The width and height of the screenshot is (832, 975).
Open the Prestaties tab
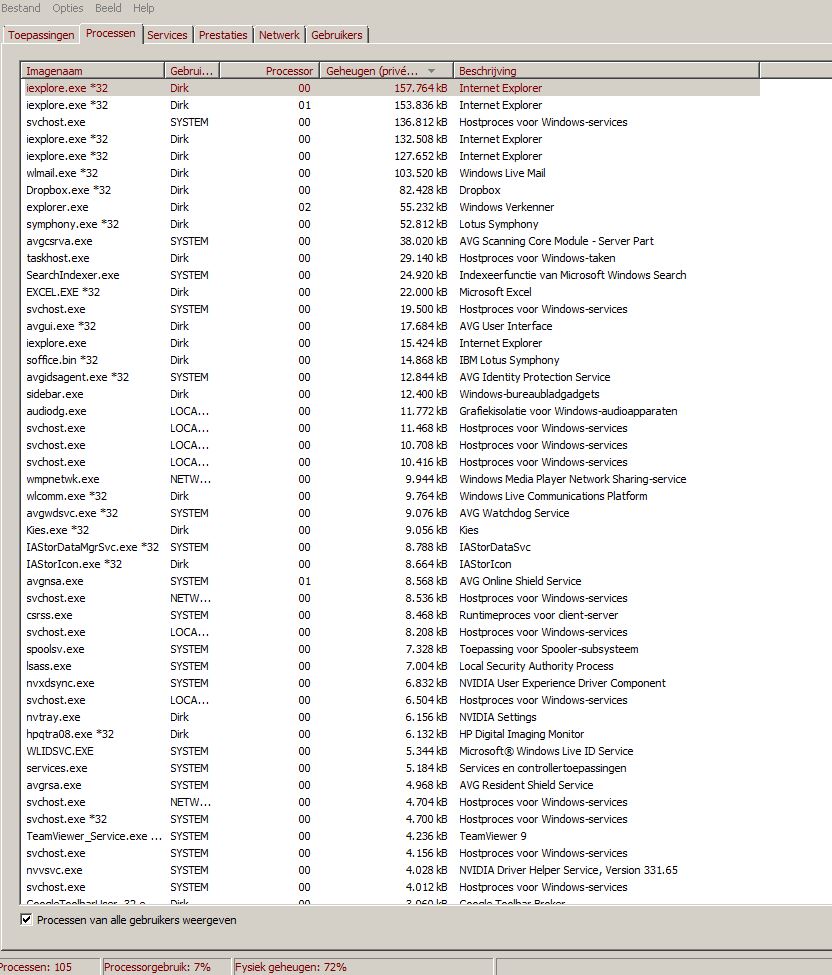[223, 35]
